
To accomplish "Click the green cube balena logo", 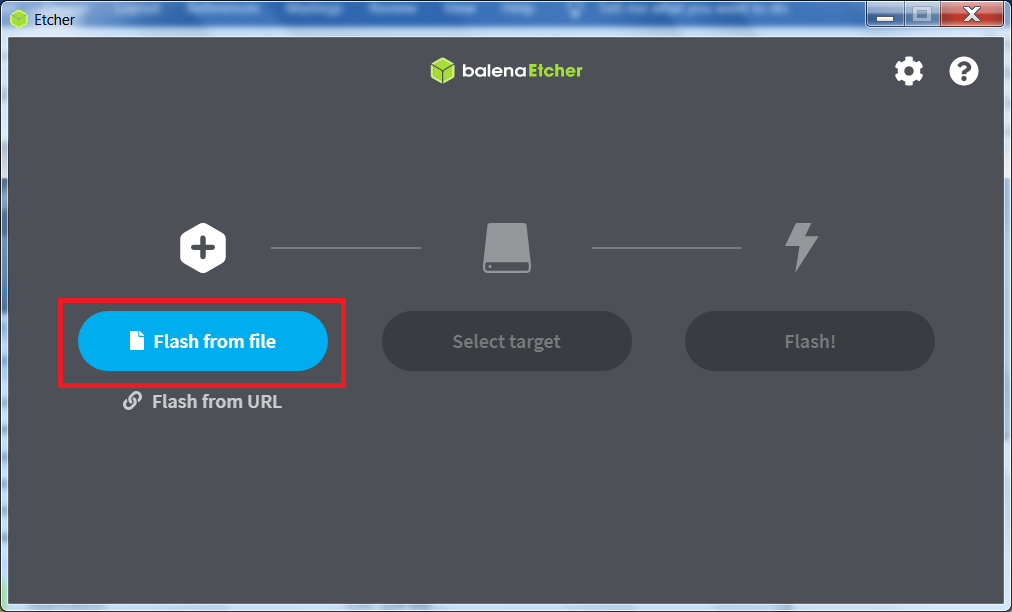I will (x=443, y=70).
